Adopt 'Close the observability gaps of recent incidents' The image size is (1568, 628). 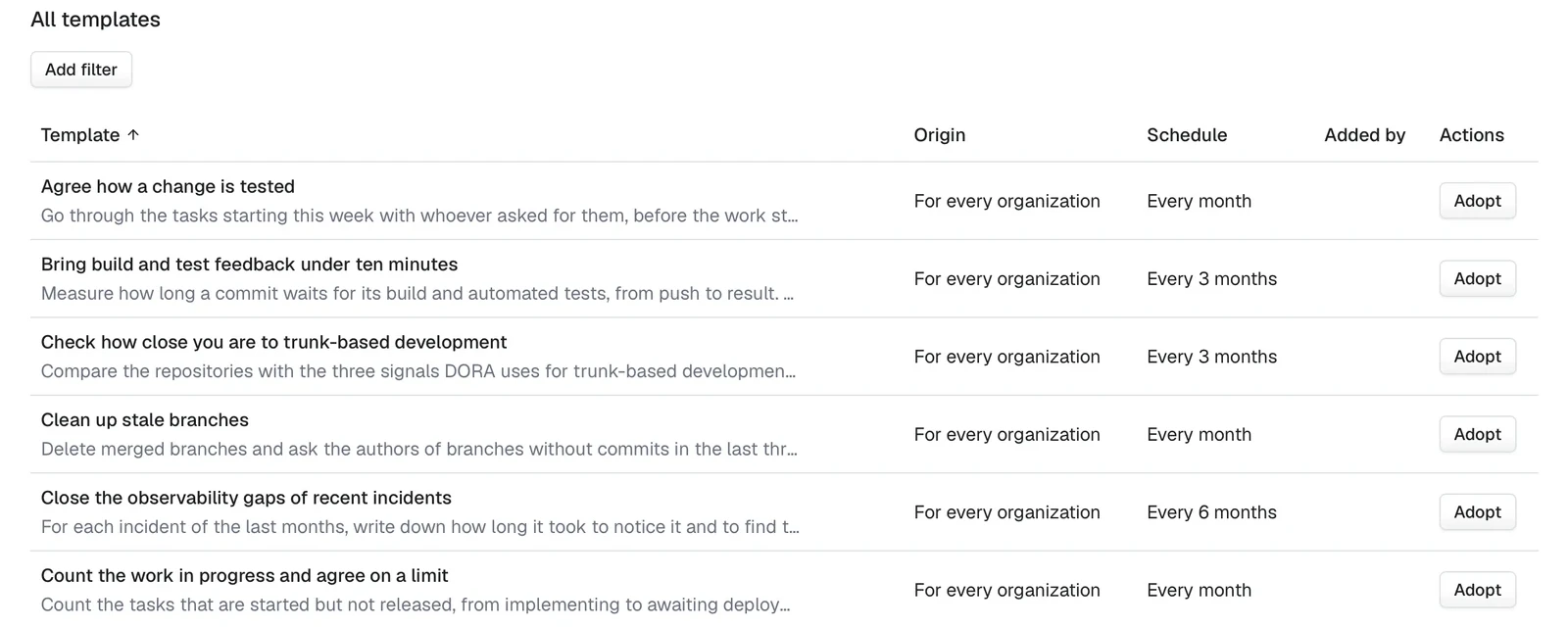1477,512
